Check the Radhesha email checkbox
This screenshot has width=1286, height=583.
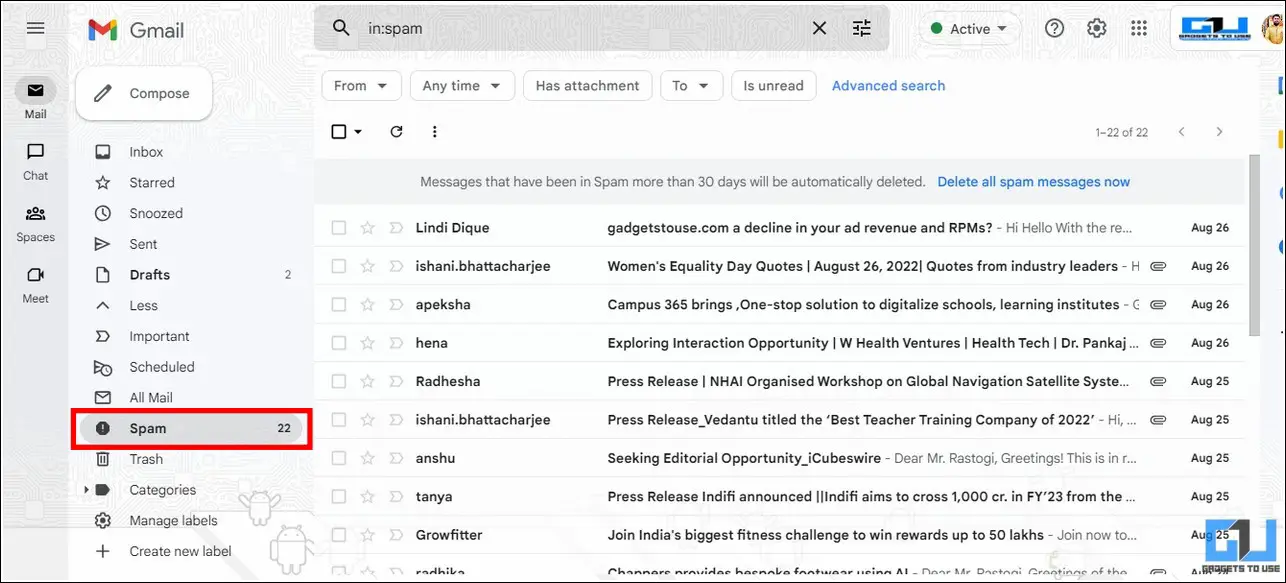[x=339, y=382]
